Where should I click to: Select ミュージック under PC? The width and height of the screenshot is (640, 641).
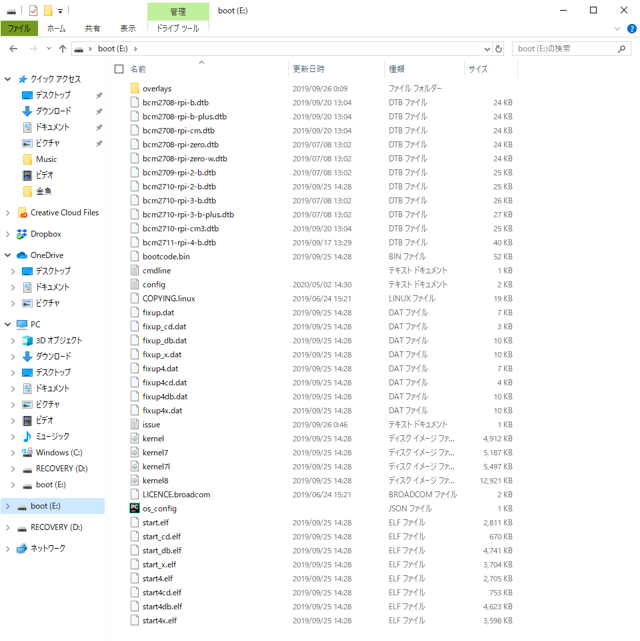tap(52, 436)
